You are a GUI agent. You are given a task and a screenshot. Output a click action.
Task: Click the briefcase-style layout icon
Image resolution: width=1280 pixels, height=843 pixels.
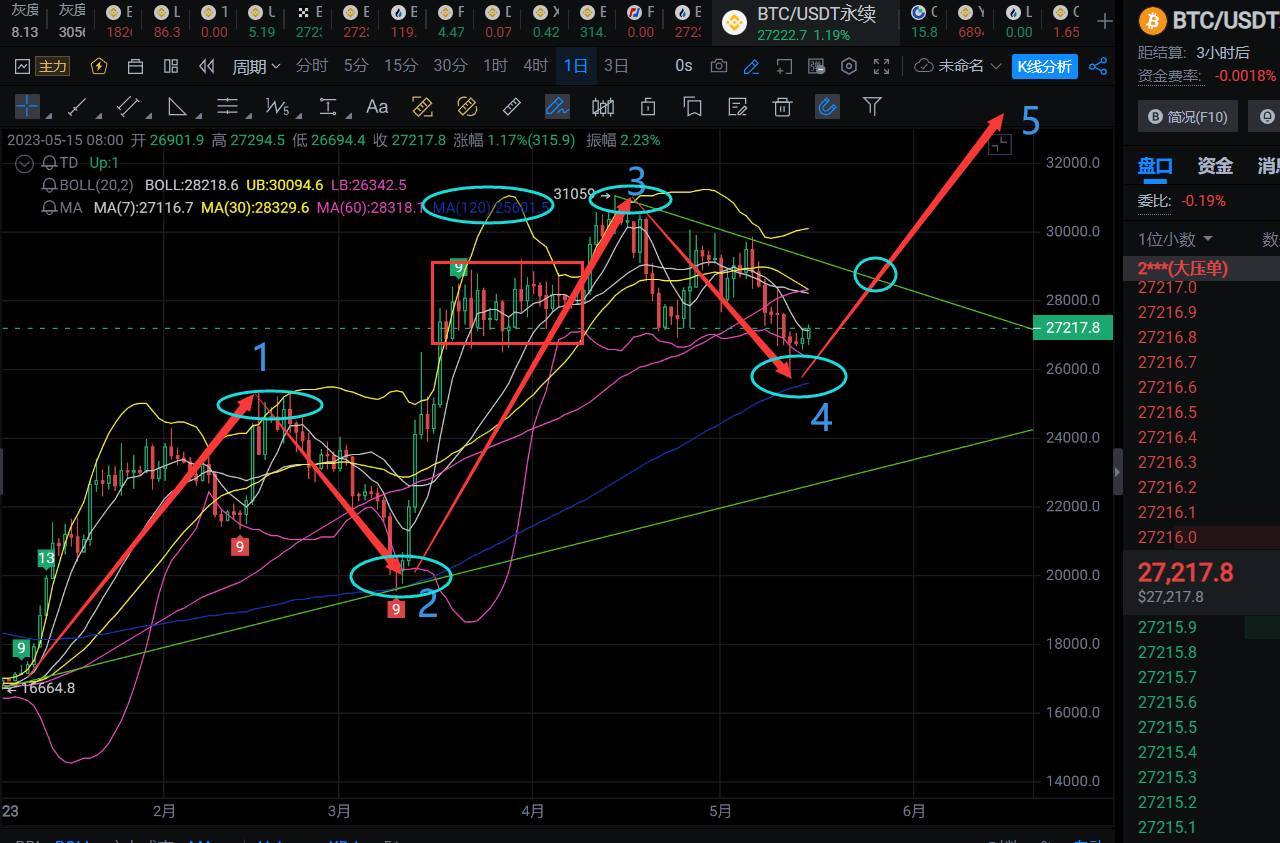point(135,66)
